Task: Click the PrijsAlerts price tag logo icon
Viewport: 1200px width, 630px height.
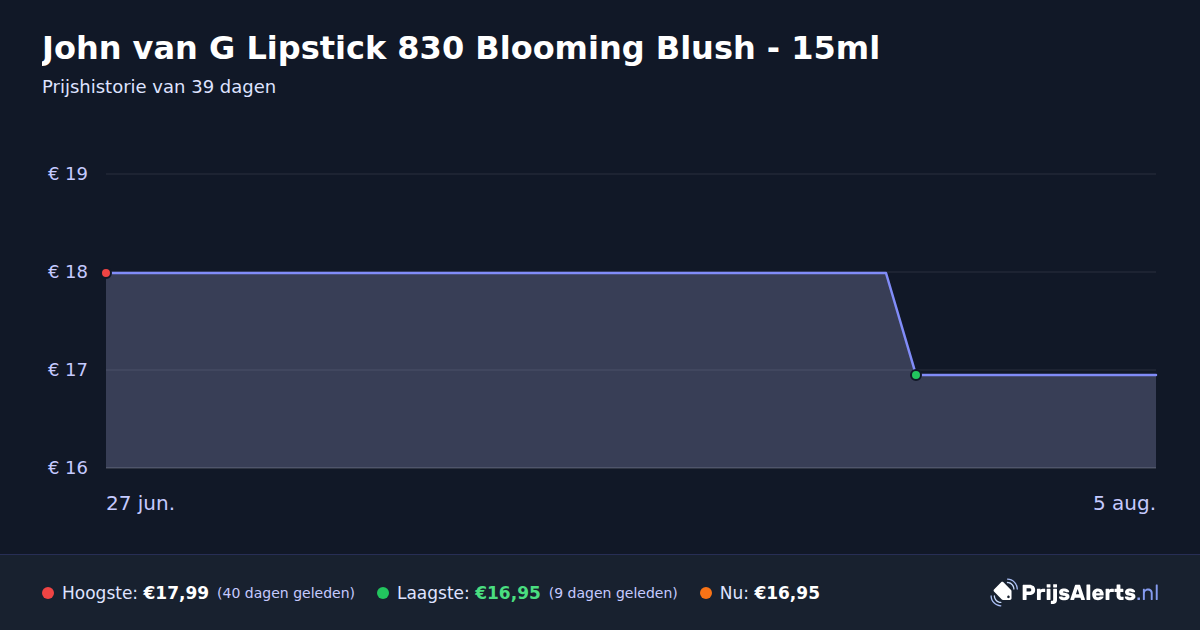Action: pos(1003,593)
